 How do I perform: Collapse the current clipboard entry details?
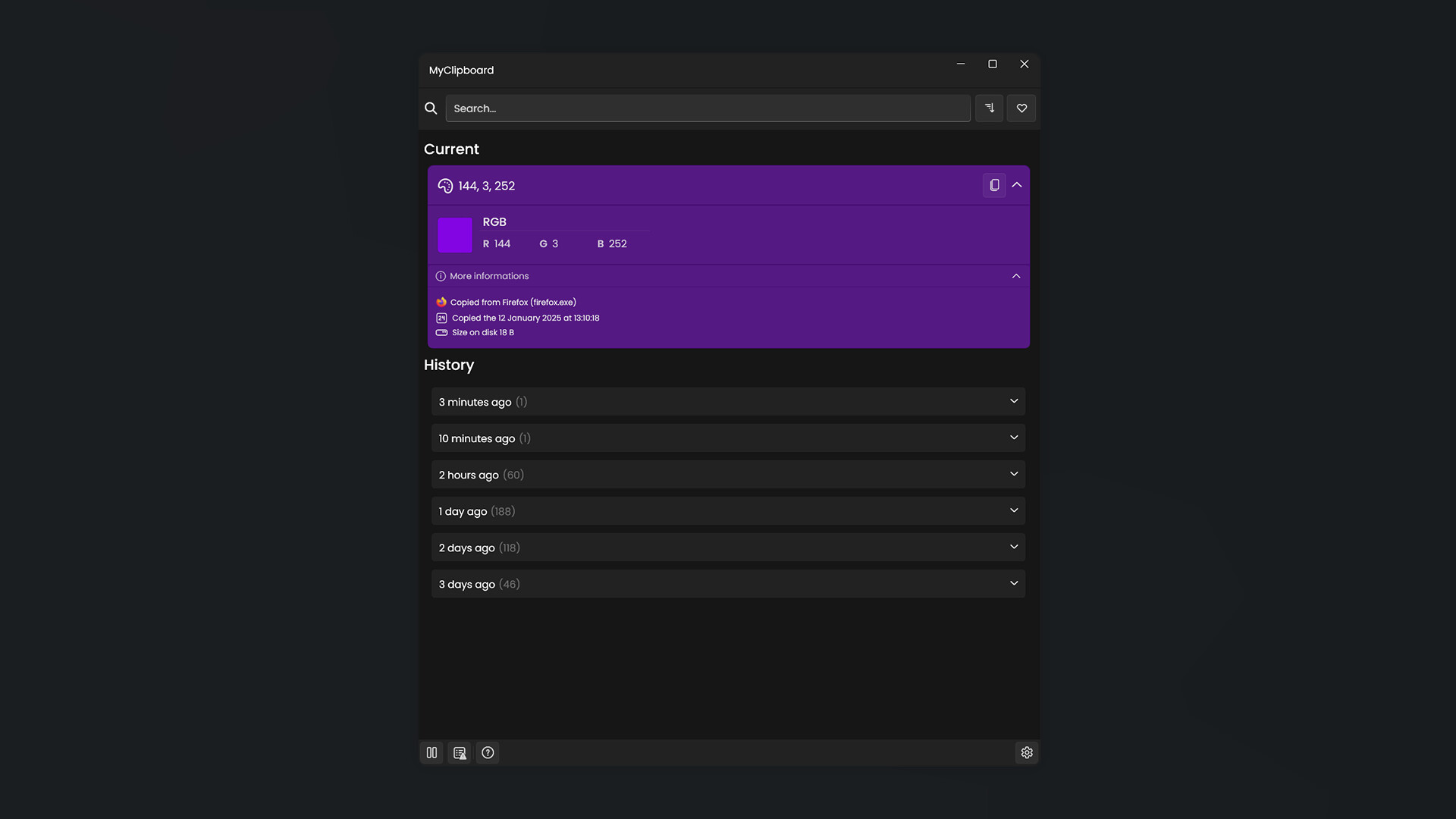coord(1017,185)
